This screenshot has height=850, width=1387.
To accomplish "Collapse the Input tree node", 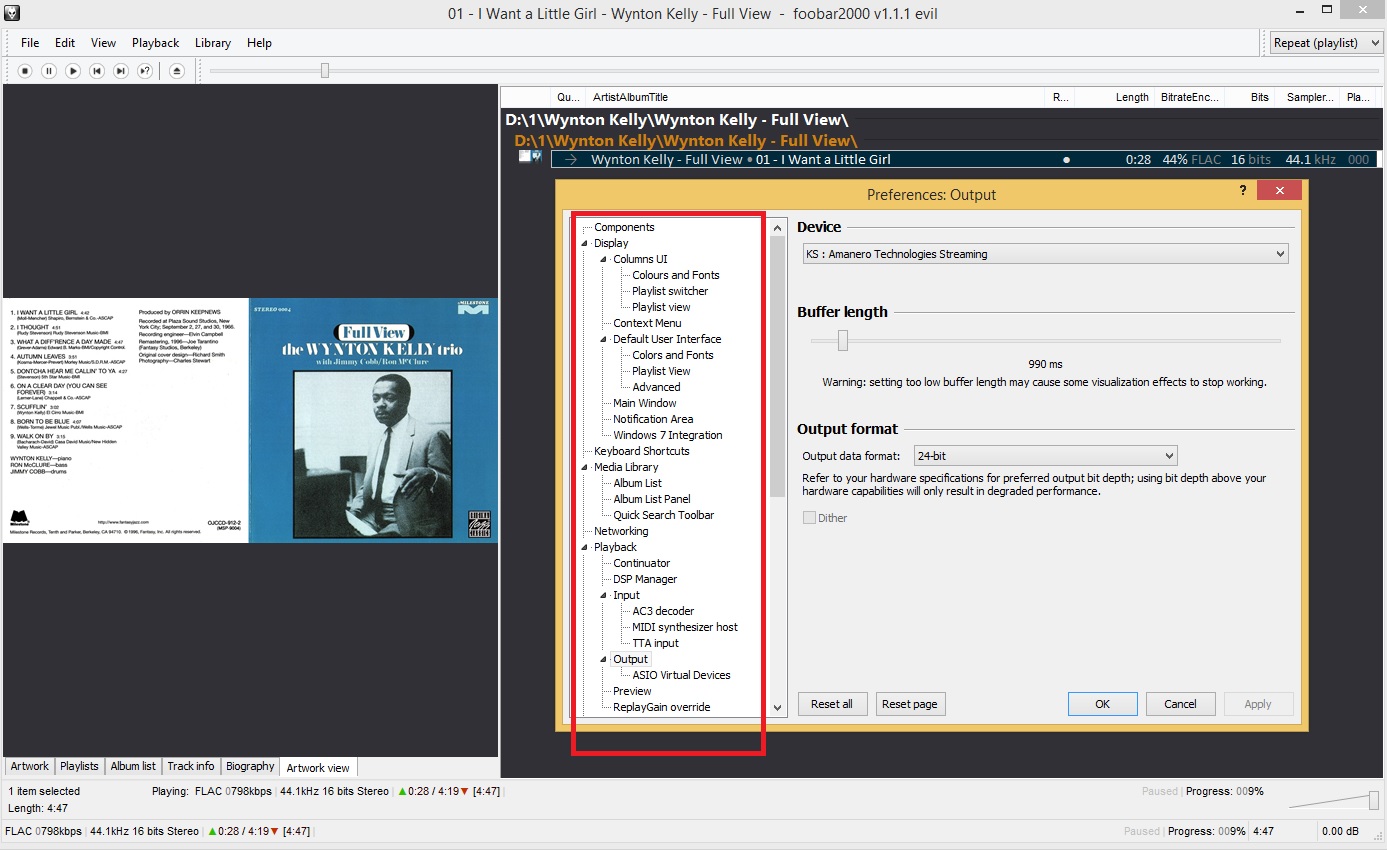I will click(x=604, y=596).
